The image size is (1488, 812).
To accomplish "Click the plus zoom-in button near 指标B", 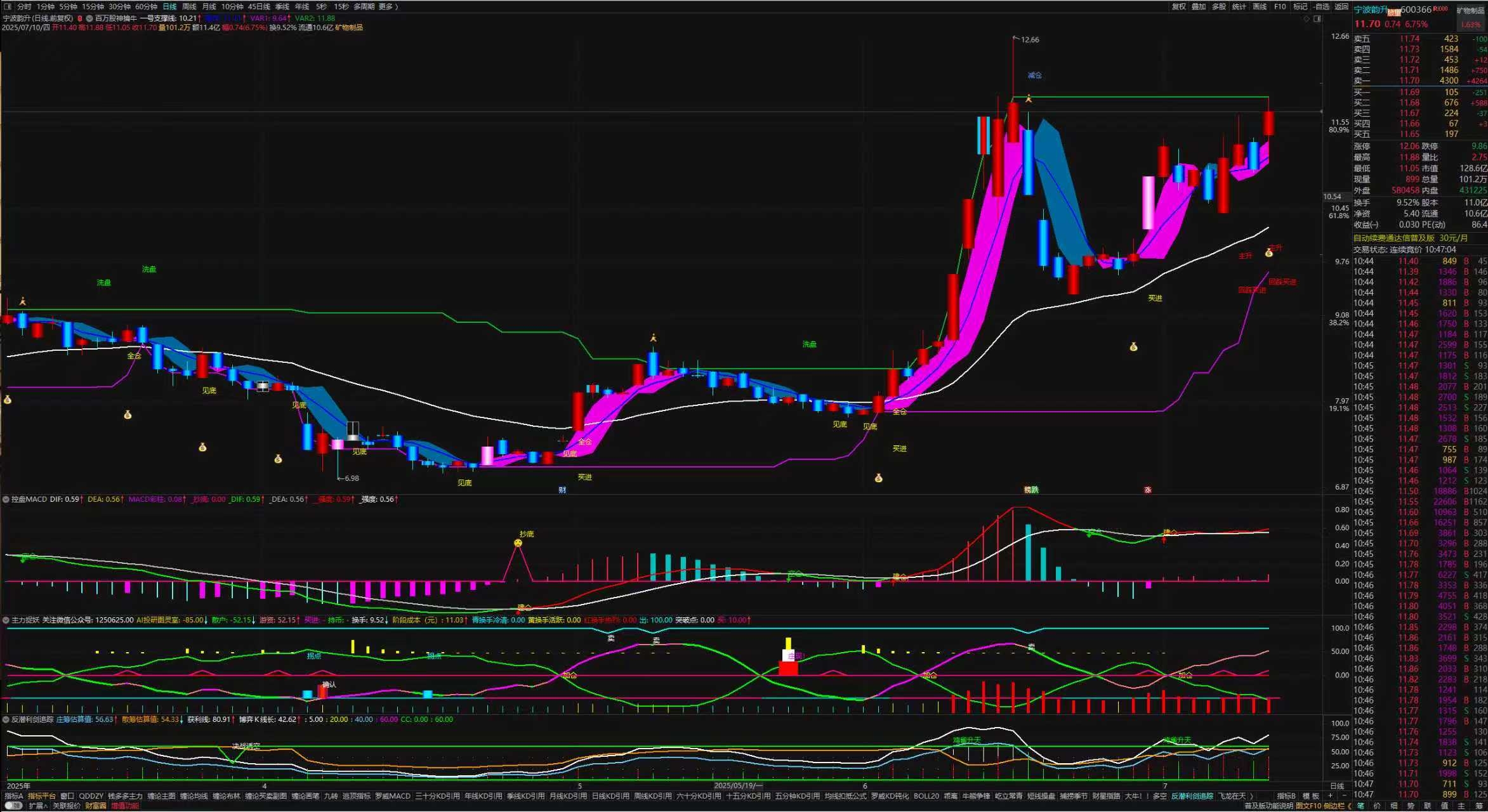I will pos(1331,796).
